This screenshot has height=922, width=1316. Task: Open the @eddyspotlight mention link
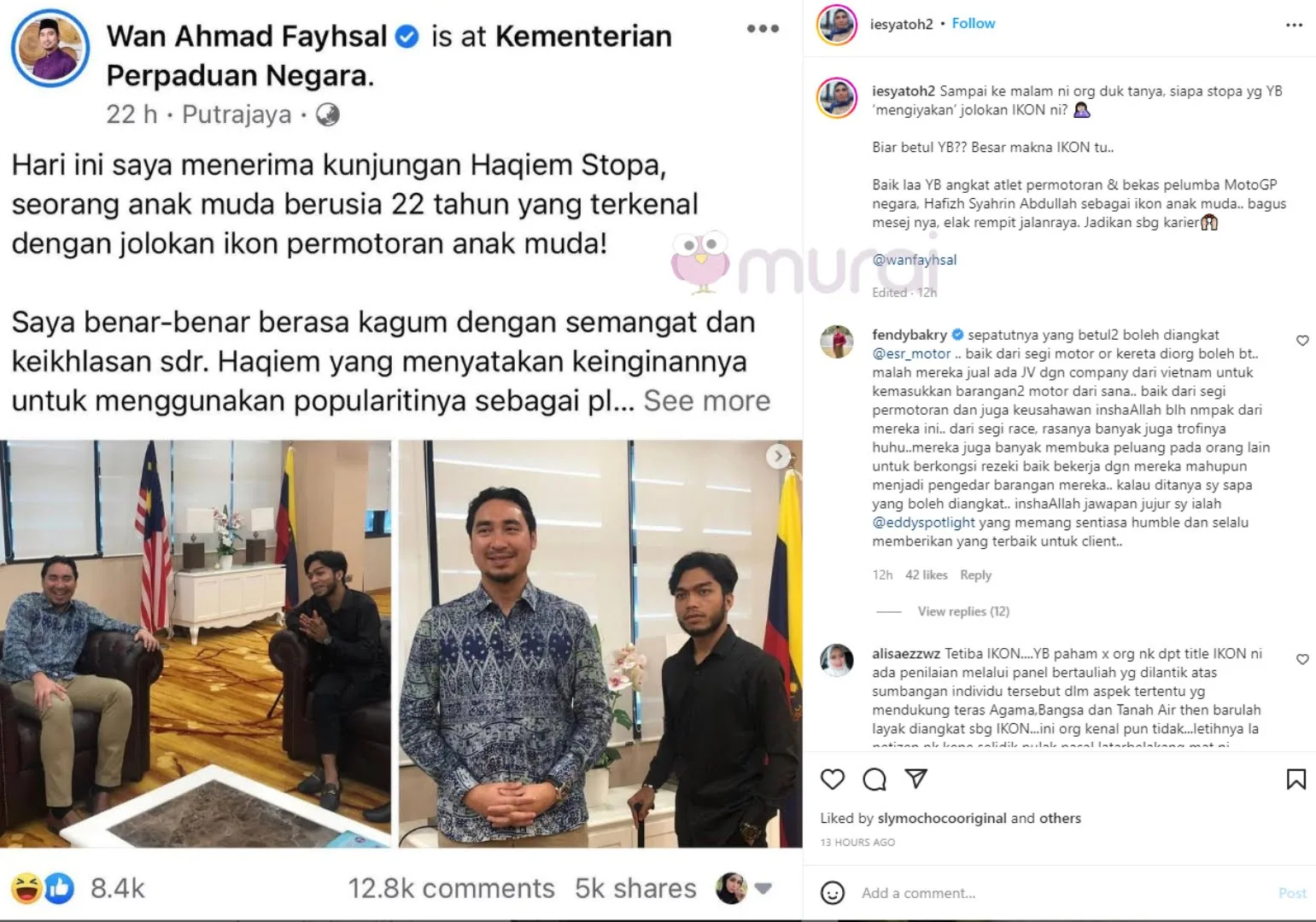[923, 522]
